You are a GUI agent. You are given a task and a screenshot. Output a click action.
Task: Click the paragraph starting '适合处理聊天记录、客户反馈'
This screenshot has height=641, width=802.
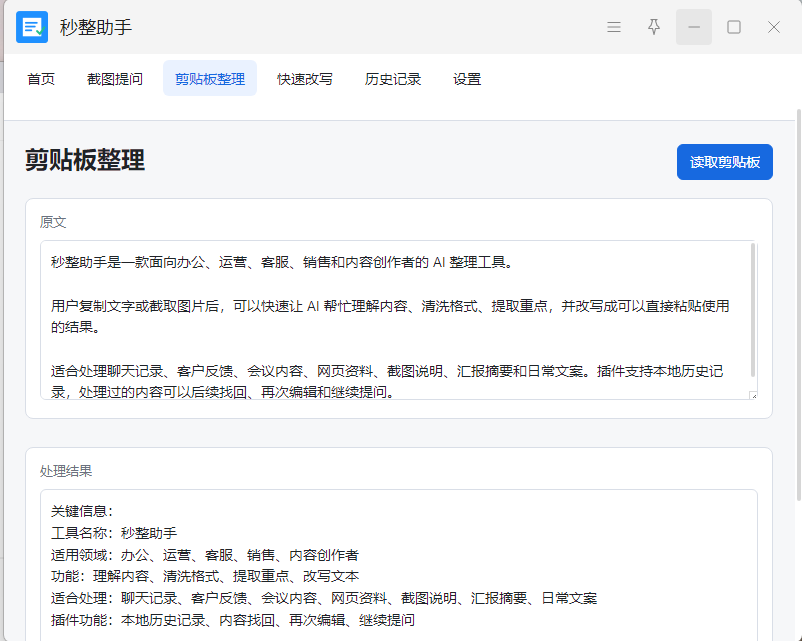[387, 382]
